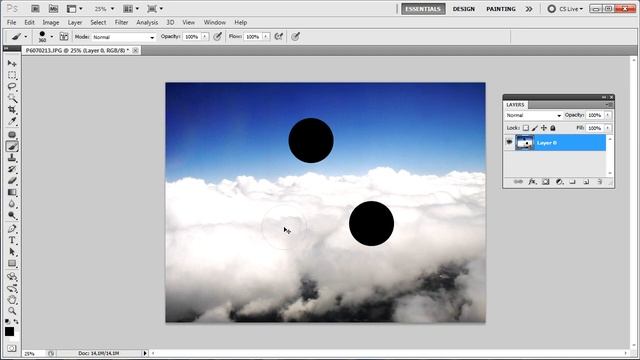Select the Rectangular Marquee tool
Image resolution: width=640 pixels, height=360 pixels.
pos(12,75)
